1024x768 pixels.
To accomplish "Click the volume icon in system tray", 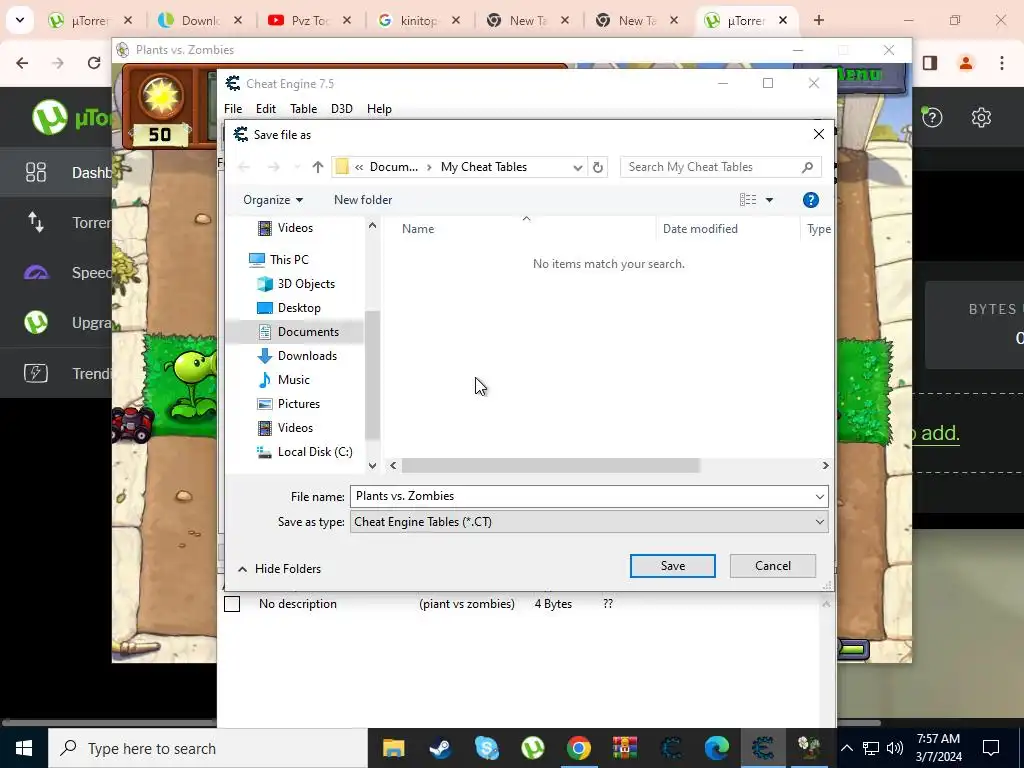I will point(895,748).
